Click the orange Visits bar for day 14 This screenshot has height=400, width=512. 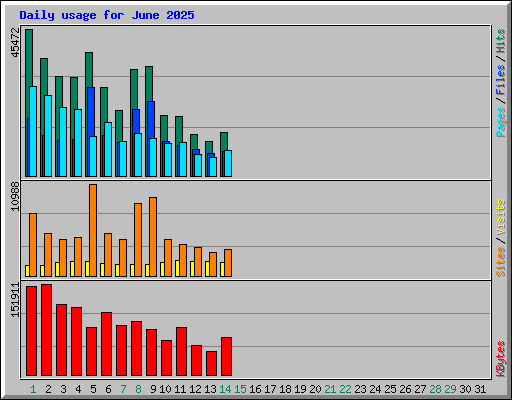coord(228,263)
